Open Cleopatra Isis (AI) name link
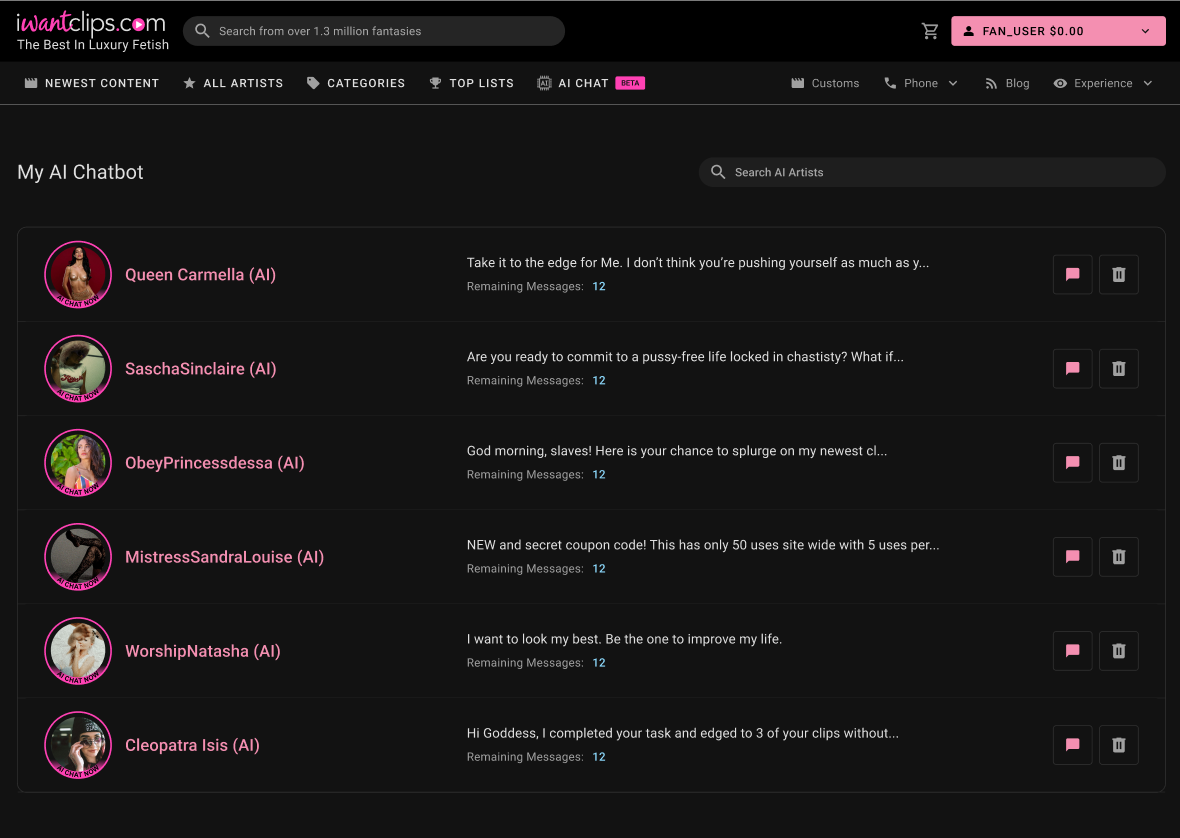 click(x=192, y=745)
